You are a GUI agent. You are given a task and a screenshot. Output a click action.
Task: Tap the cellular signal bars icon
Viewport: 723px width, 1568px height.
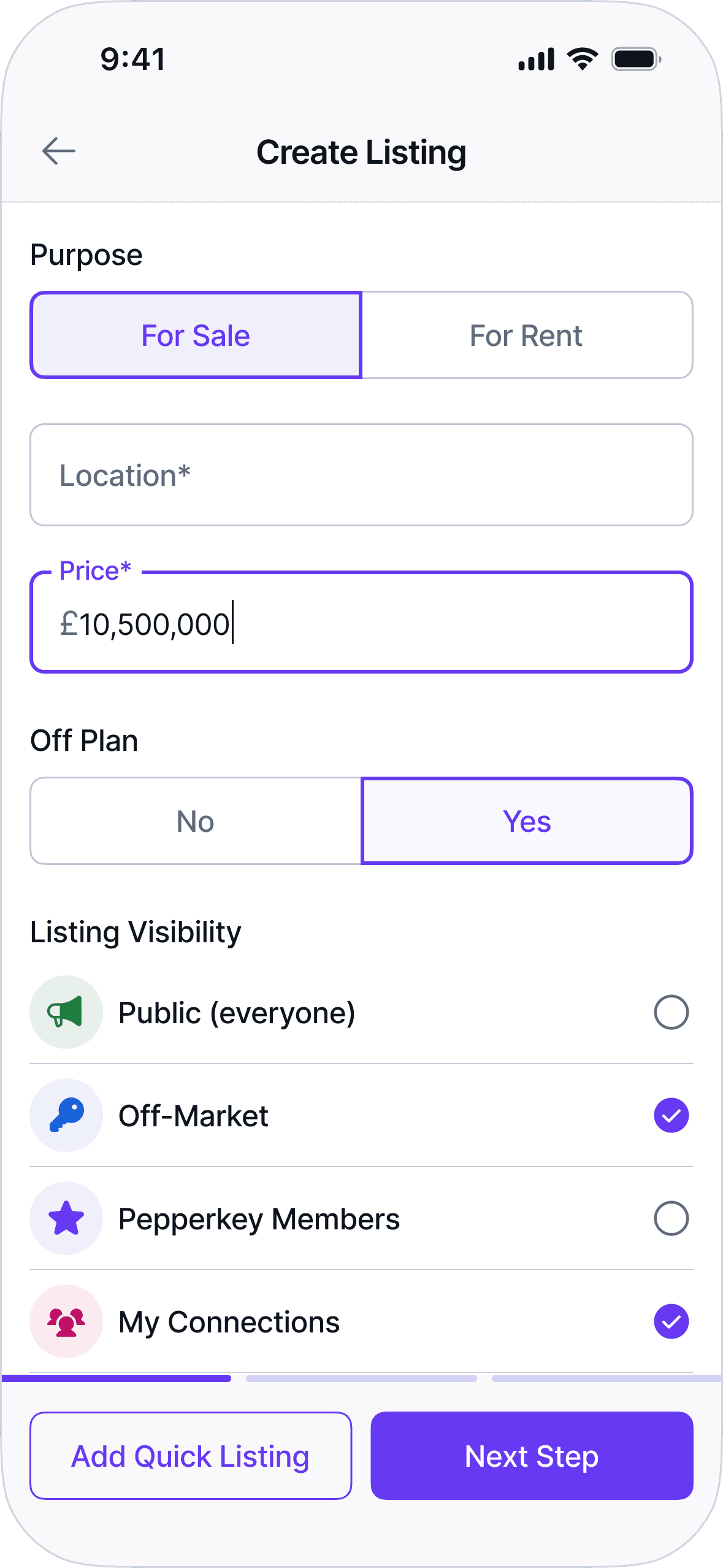[536, 60]
